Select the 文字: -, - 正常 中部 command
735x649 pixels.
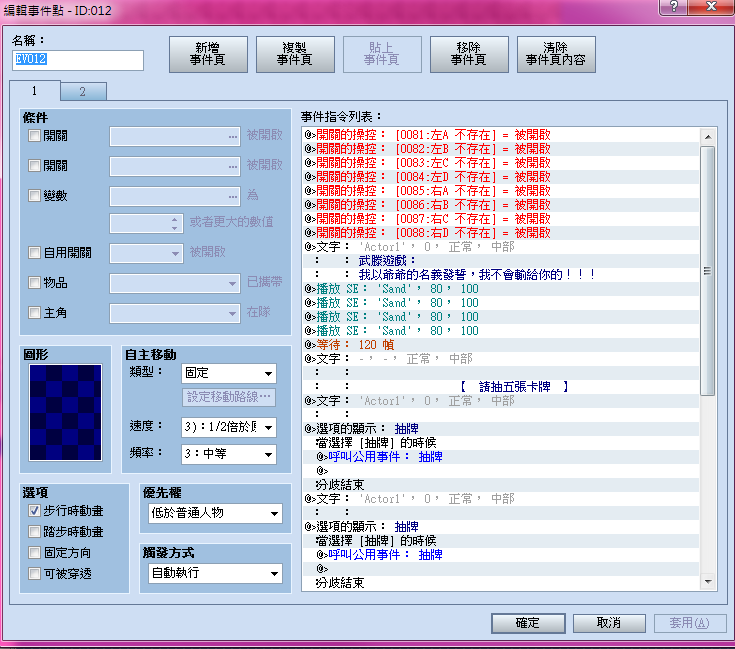click(x=501, y=359)
